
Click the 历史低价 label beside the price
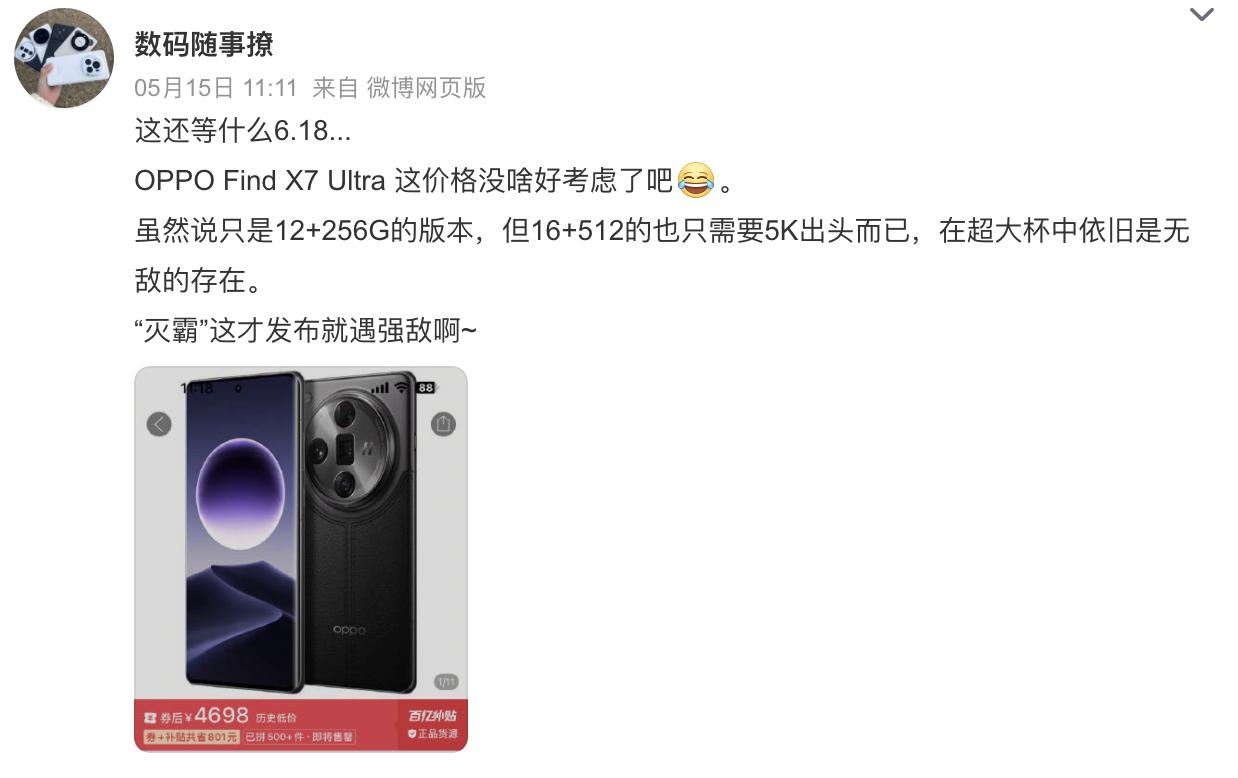pyautogui.click(x=276, y=718)
